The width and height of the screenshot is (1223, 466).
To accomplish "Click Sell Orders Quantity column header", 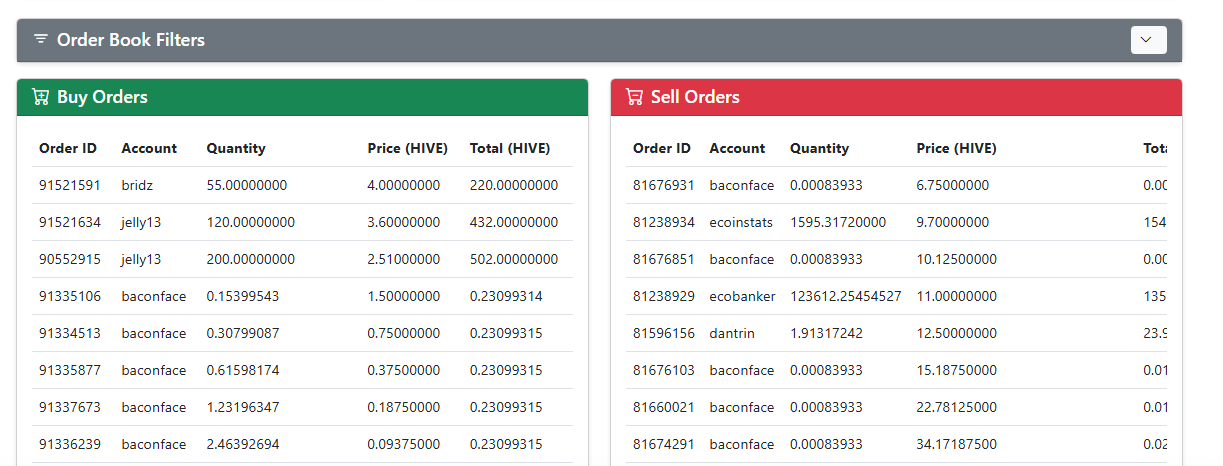I will pos(819,148).
